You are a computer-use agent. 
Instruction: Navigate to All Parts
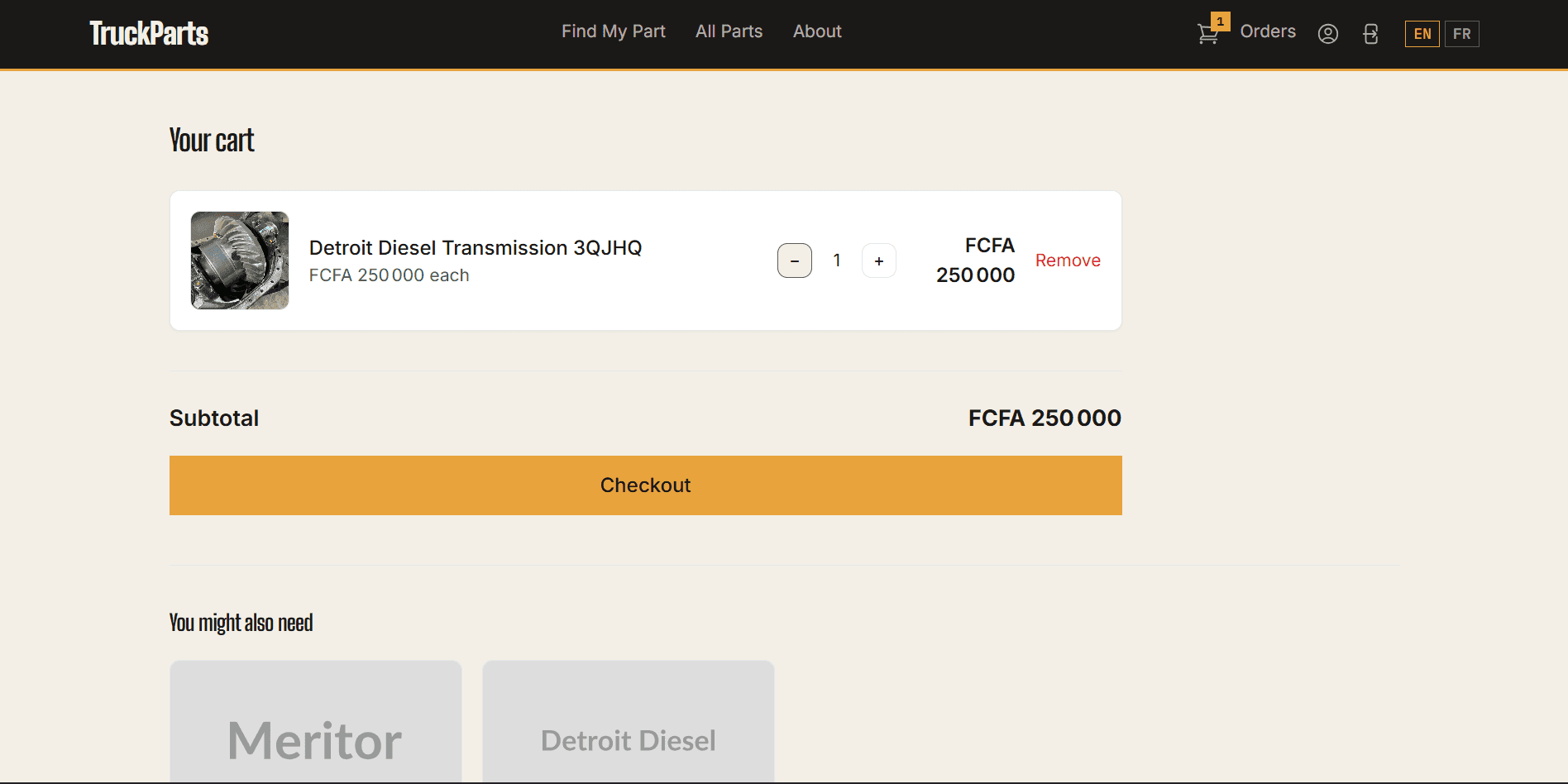click(729, 31)
